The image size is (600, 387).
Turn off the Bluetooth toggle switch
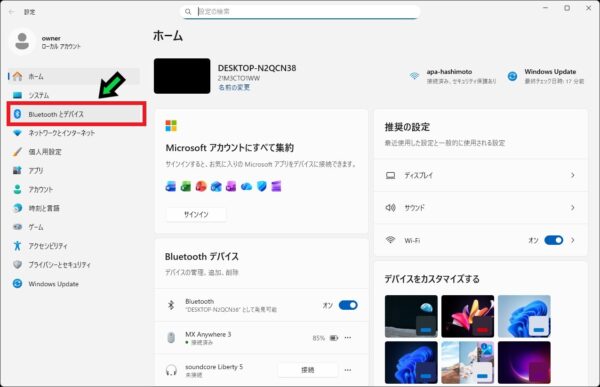click(x=348, y=305)
